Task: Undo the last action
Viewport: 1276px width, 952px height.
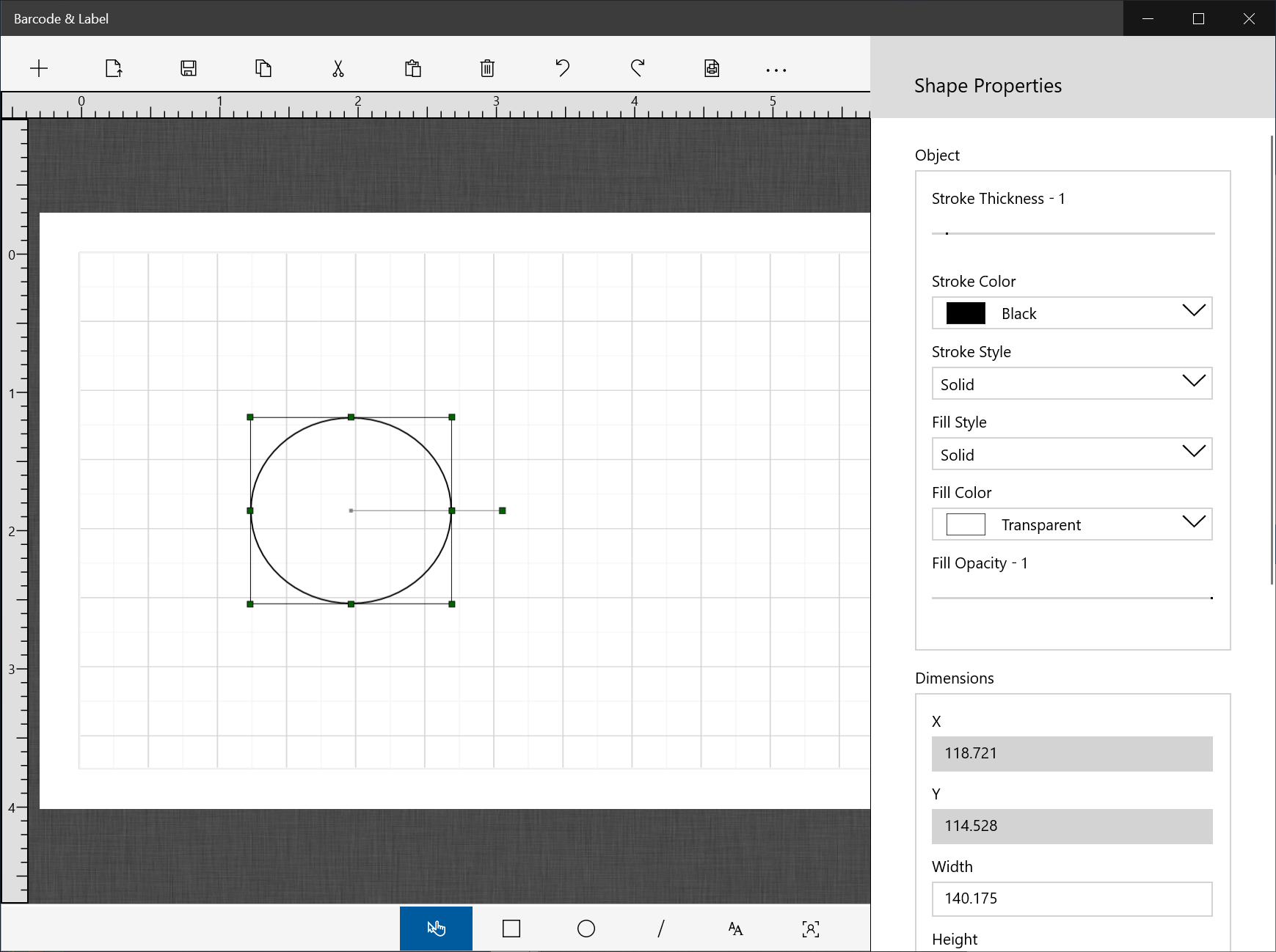Action: click(563, 69)
